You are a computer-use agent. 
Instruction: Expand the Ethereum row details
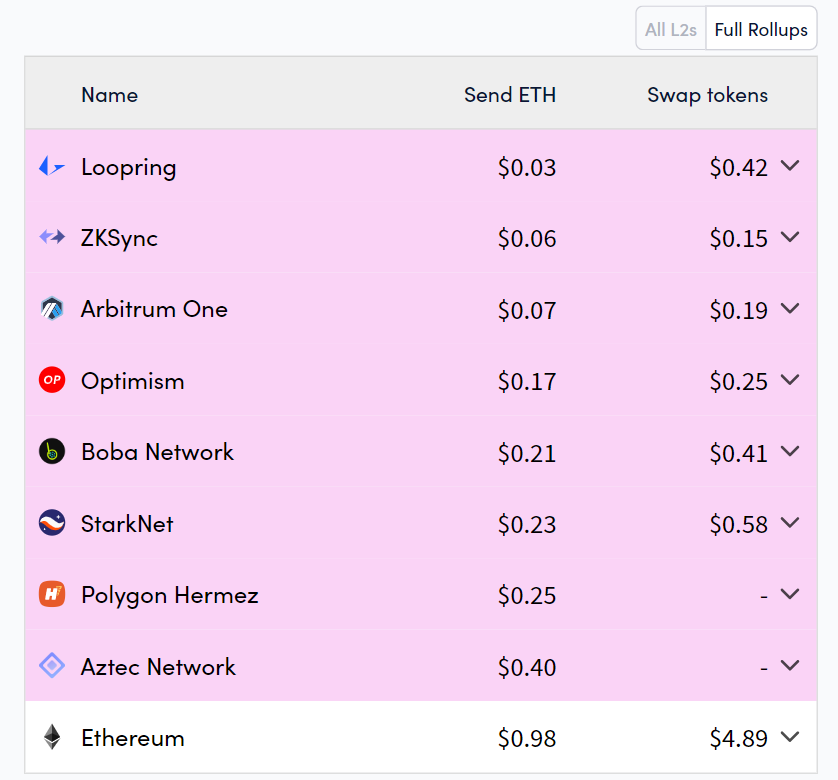tap(790, 737)
